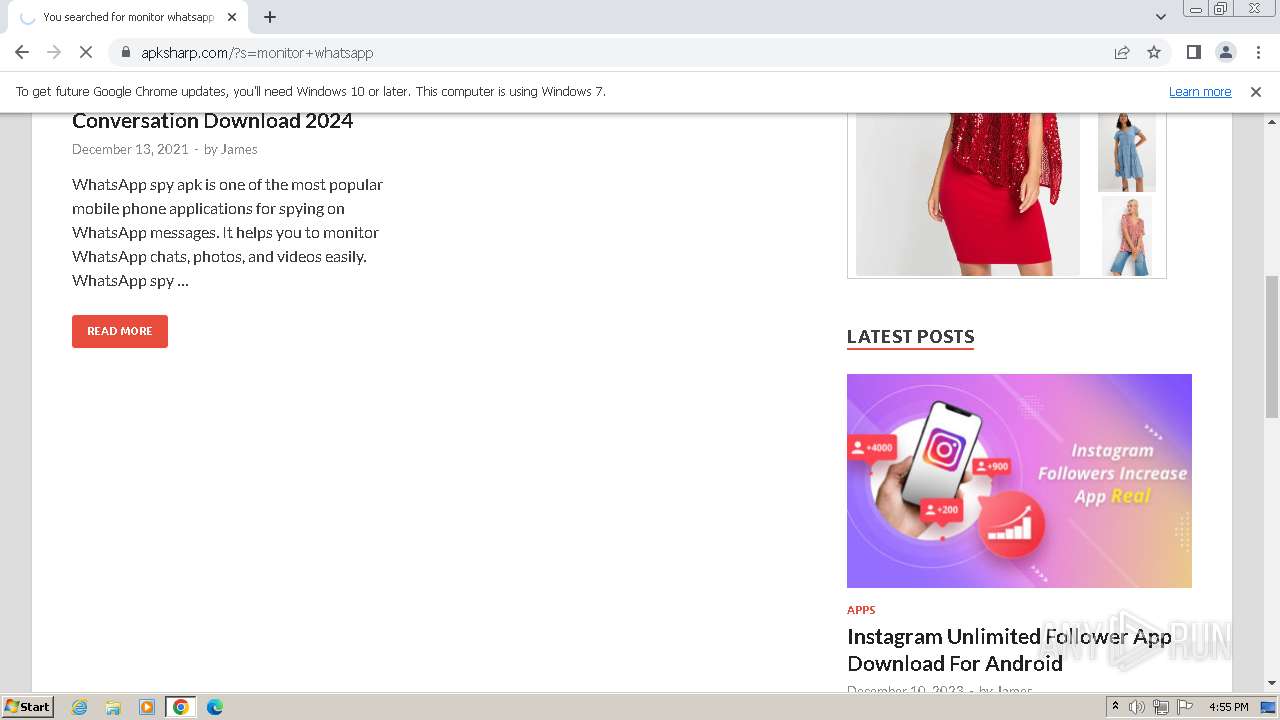Open the network status tray icon

(x=1161, y=707)
